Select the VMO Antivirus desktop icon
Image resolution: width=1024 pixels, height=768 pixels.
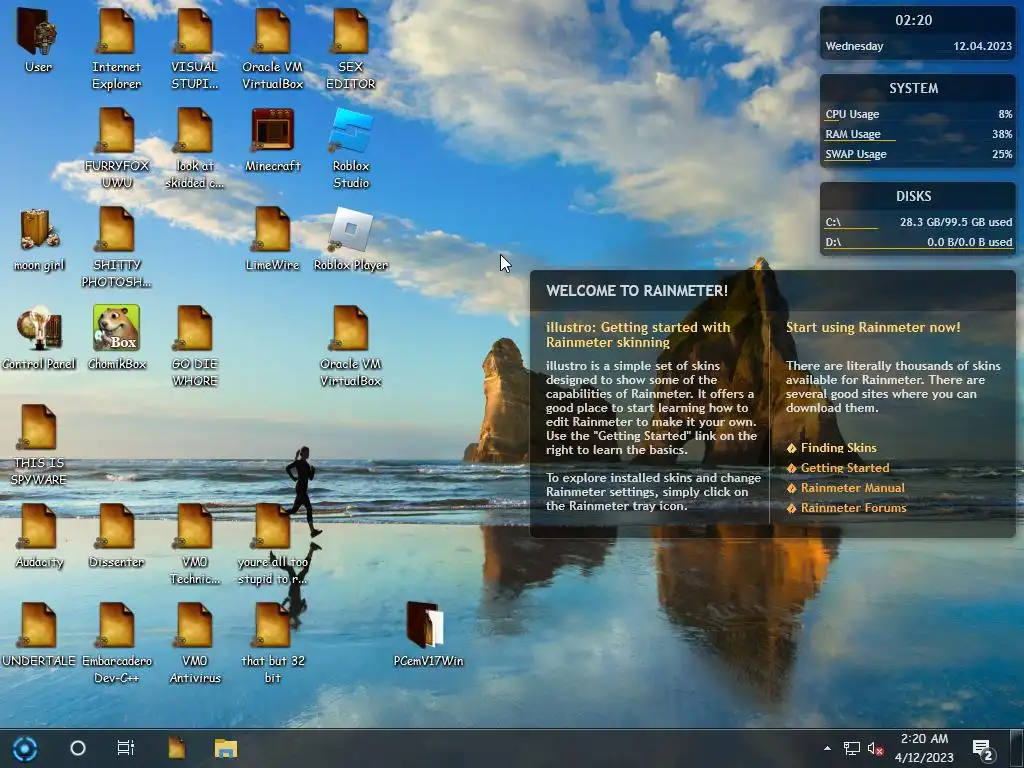coord(195,643)
